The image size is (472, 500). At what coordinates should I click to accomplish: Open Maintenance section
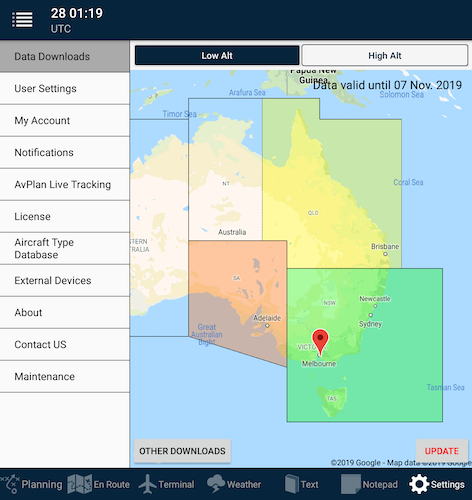pos(65,376)
